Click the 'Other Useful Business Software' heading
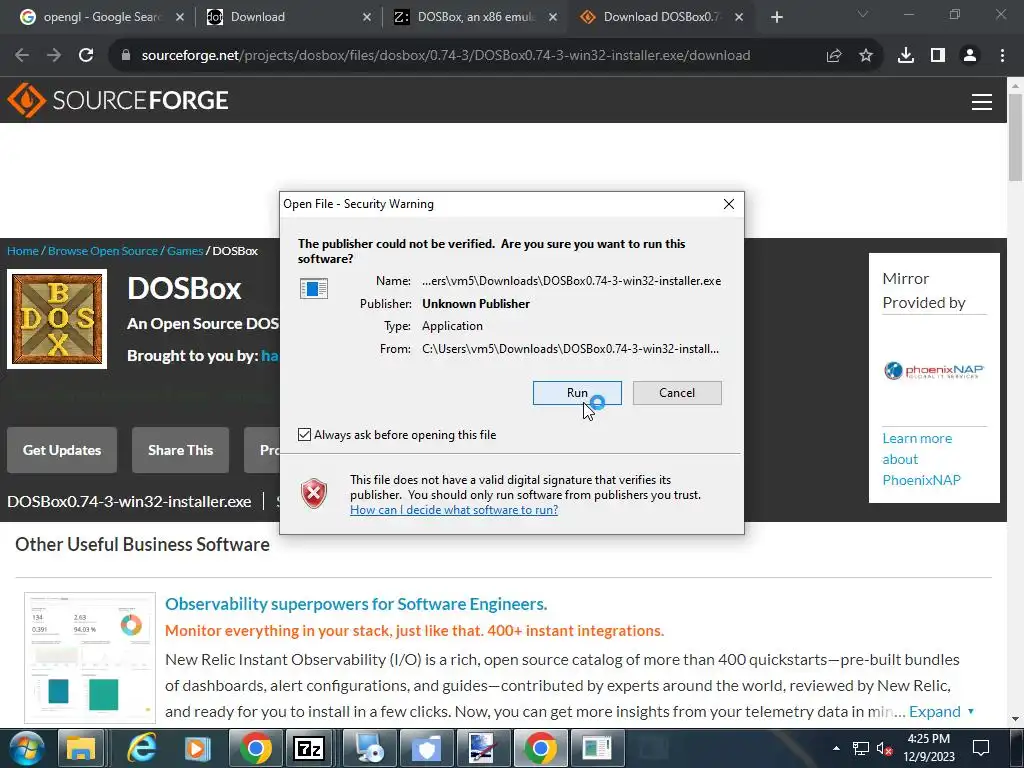1024x768 pixels. click(x=142, y=545)
